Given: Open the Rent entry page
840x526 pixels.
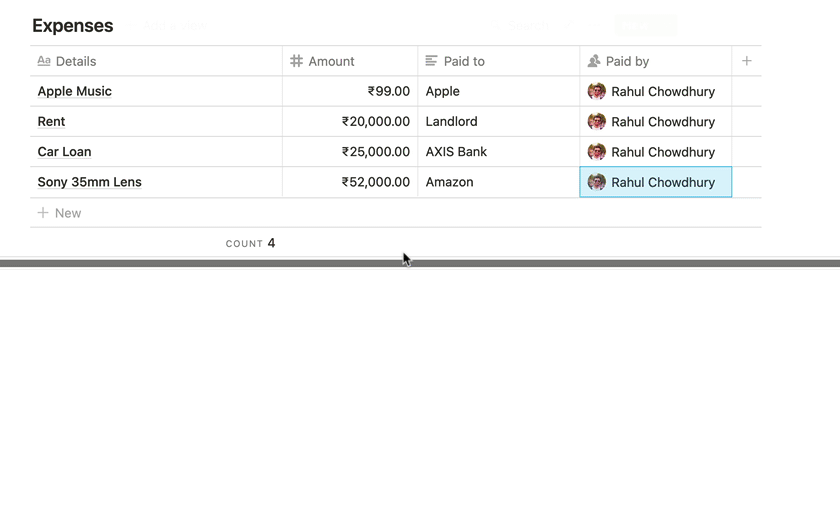Looking at the screenshot, I should point(51,122).
